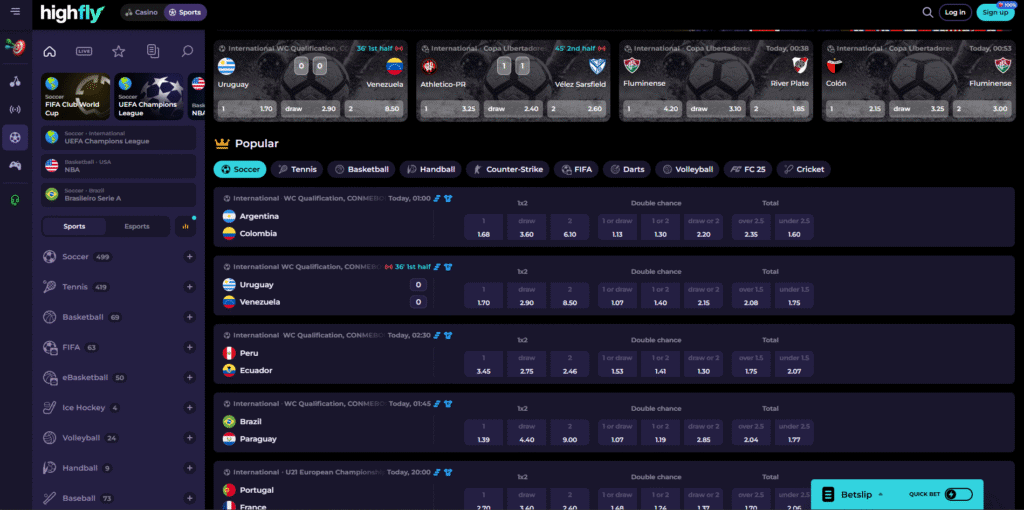Click the Sign up button

995,12
